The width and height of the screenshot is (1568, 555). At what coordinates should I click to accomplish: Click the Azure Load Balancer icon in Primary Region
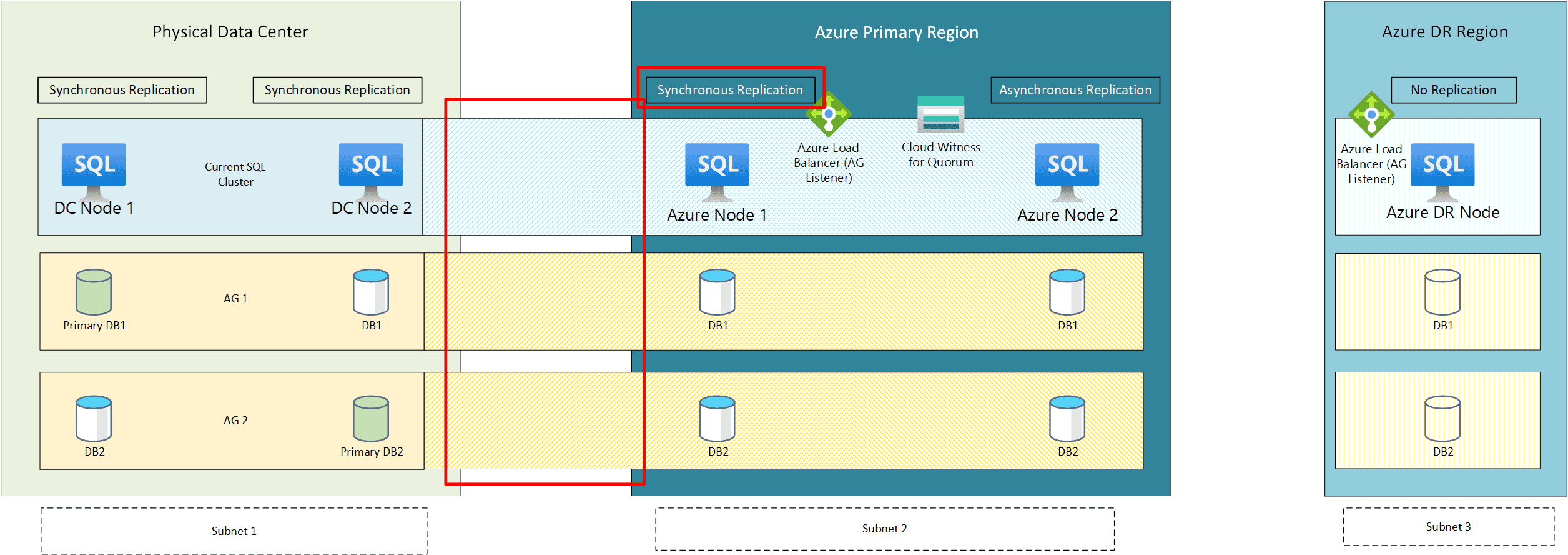click(x=829, y=114)
